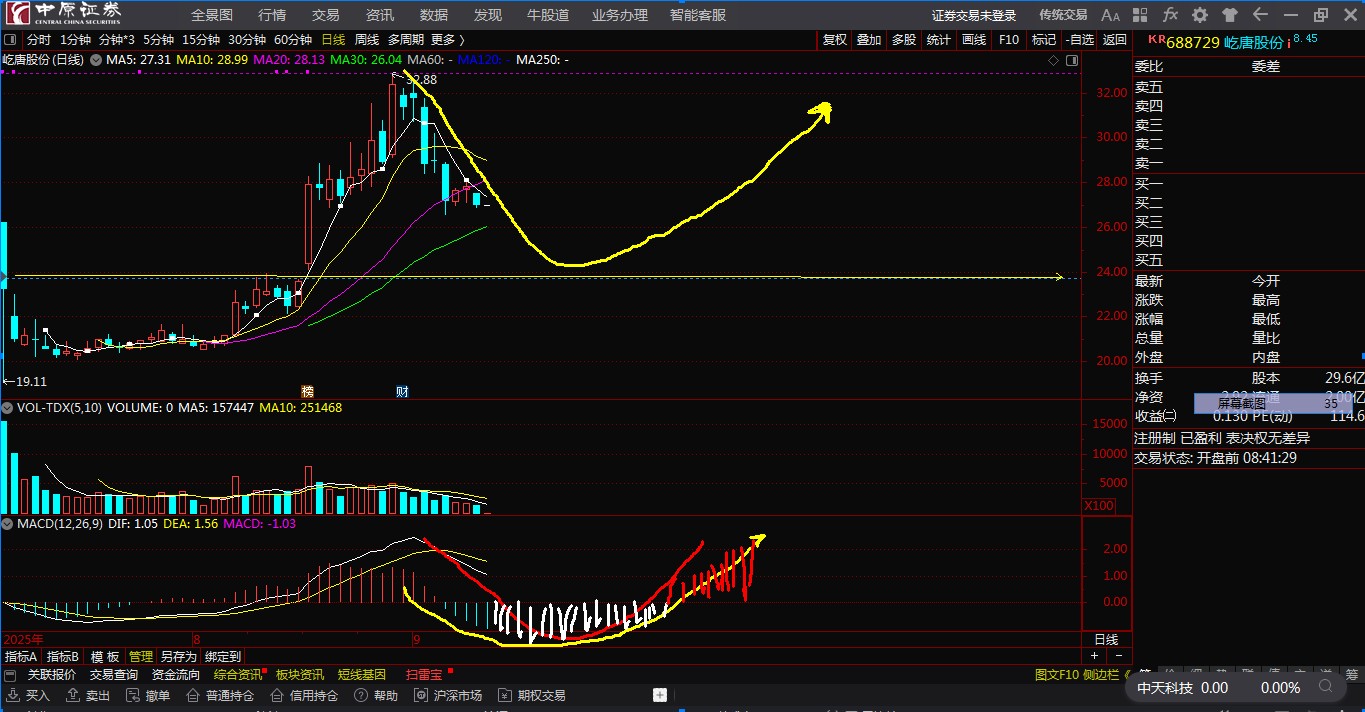The image size is (1365, 712).
Task: Open the 交易 trading menu
Action: pos(326,15)
